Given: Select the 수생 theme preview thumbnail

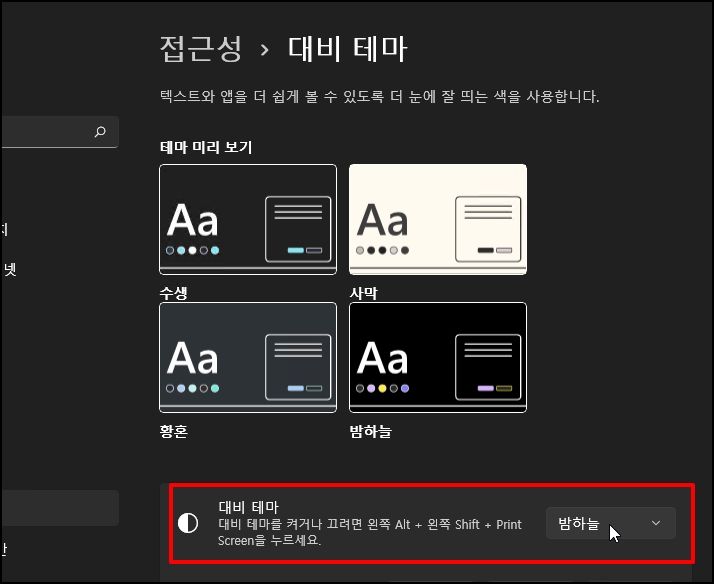Looking at the screenshot, I should pos(248,219).
